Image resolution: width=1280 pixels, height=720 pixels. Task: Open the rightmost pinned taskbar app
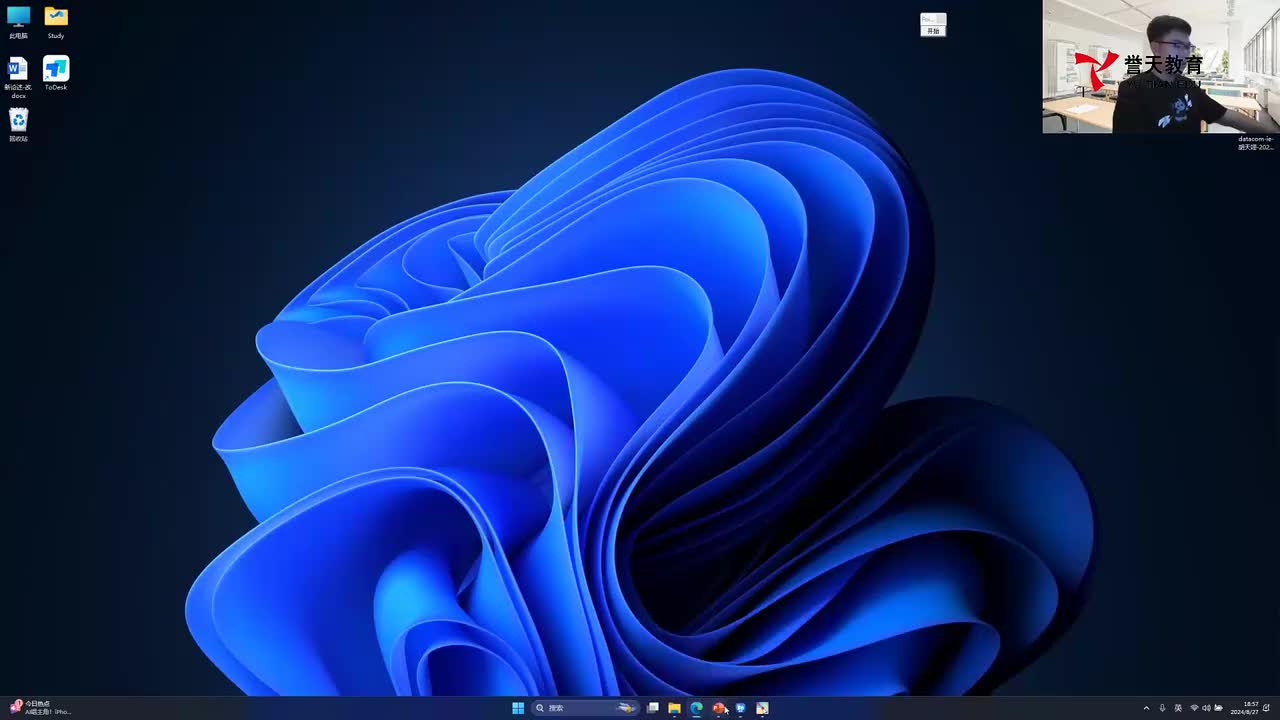[x=763, y=708]
